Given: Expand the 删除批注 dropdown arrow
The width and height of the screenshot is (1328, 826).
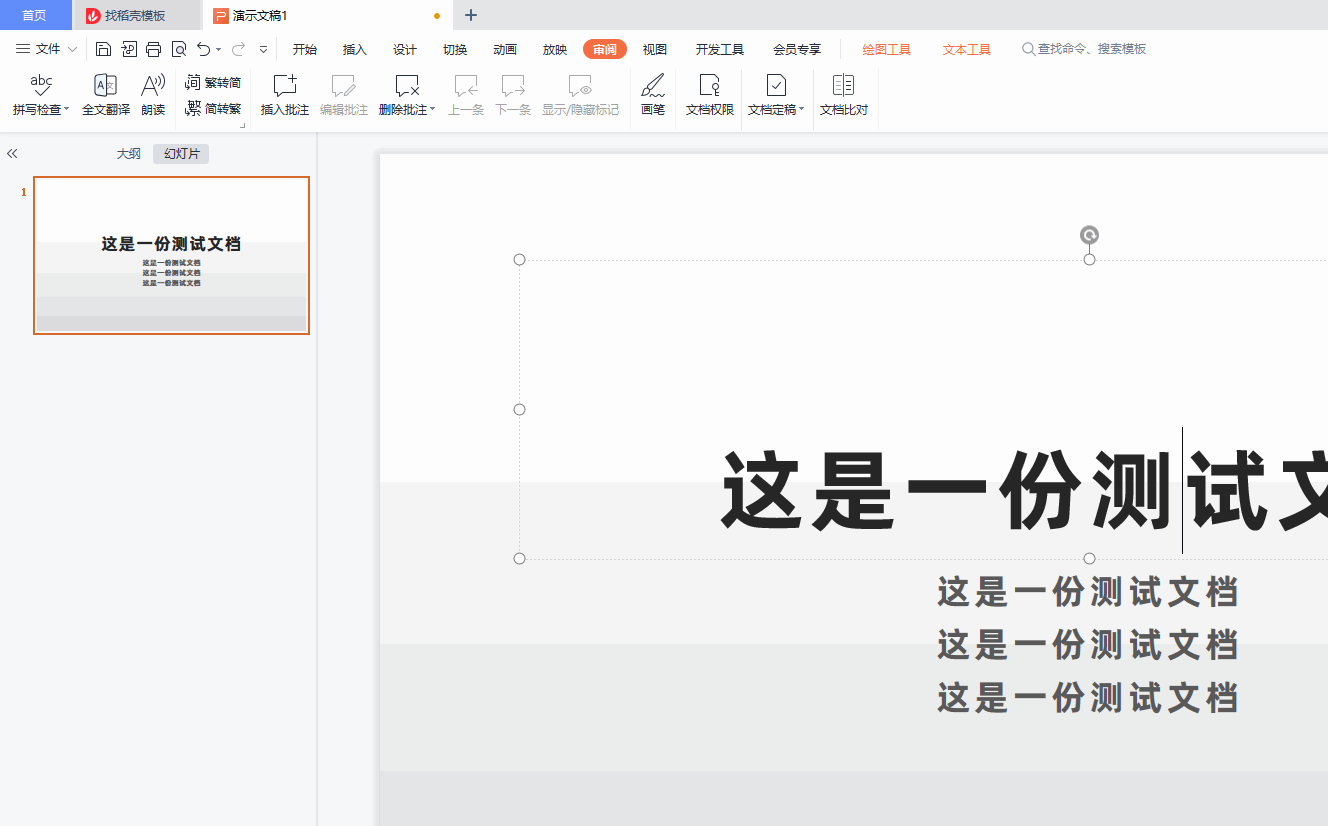Looking at the screenshot, I should (x=433, y=109).
